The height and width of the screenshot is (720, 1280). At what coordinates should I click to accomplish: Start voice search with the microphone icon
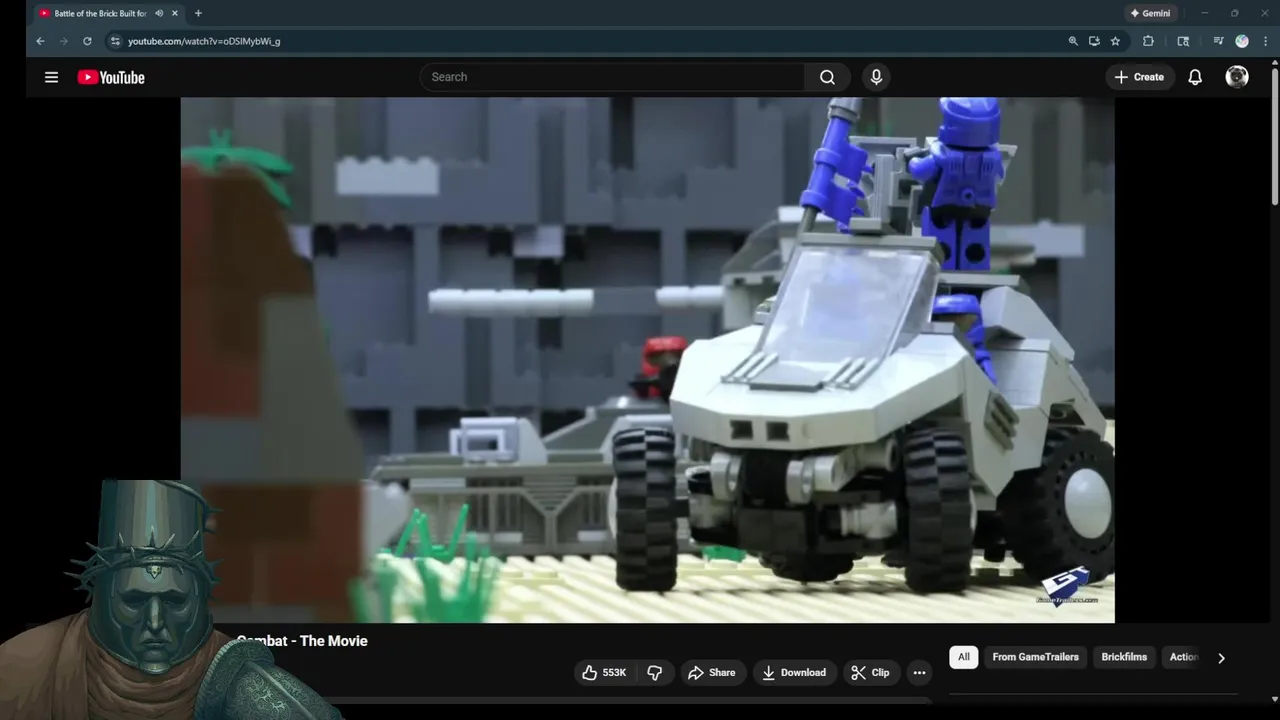pyautogui.click(x=876, y=77)
